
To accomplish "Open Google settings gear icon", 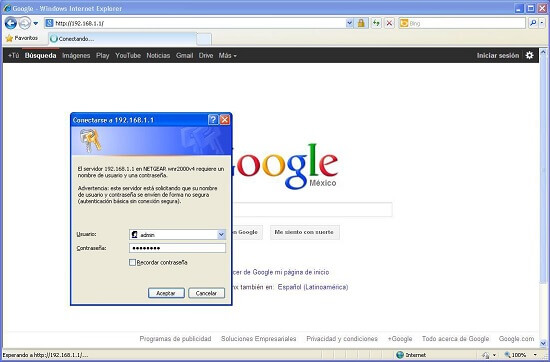I will coord(529,55).
